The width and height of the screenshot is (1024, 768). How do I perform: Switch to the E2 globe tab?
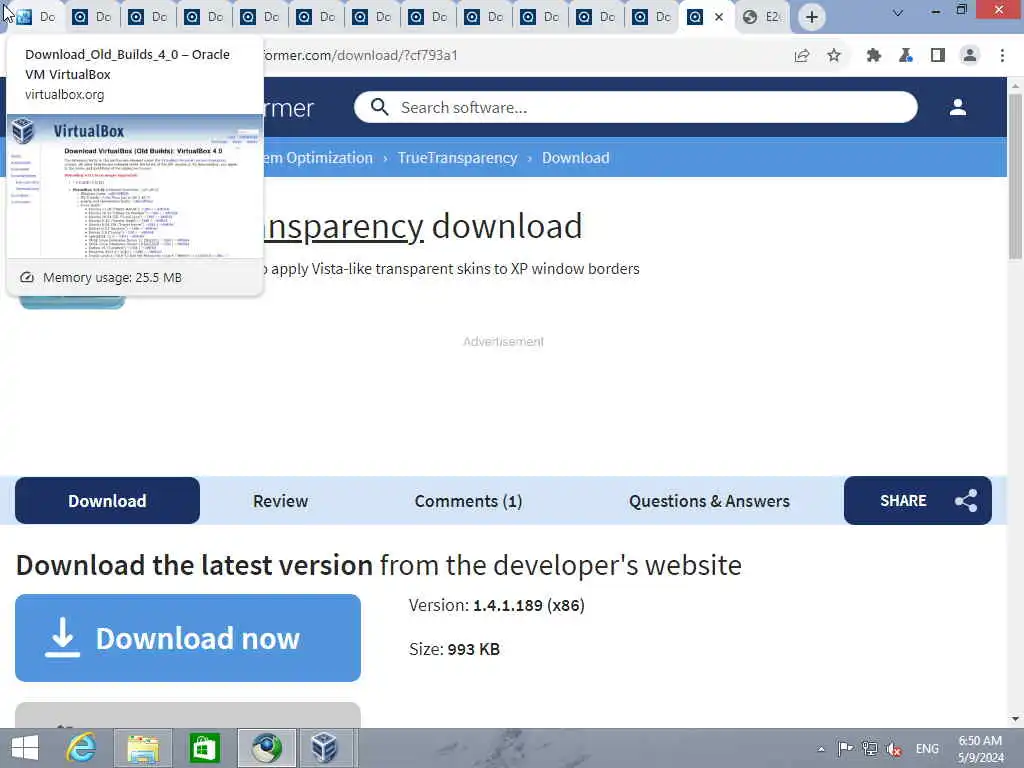coord(762,17)
